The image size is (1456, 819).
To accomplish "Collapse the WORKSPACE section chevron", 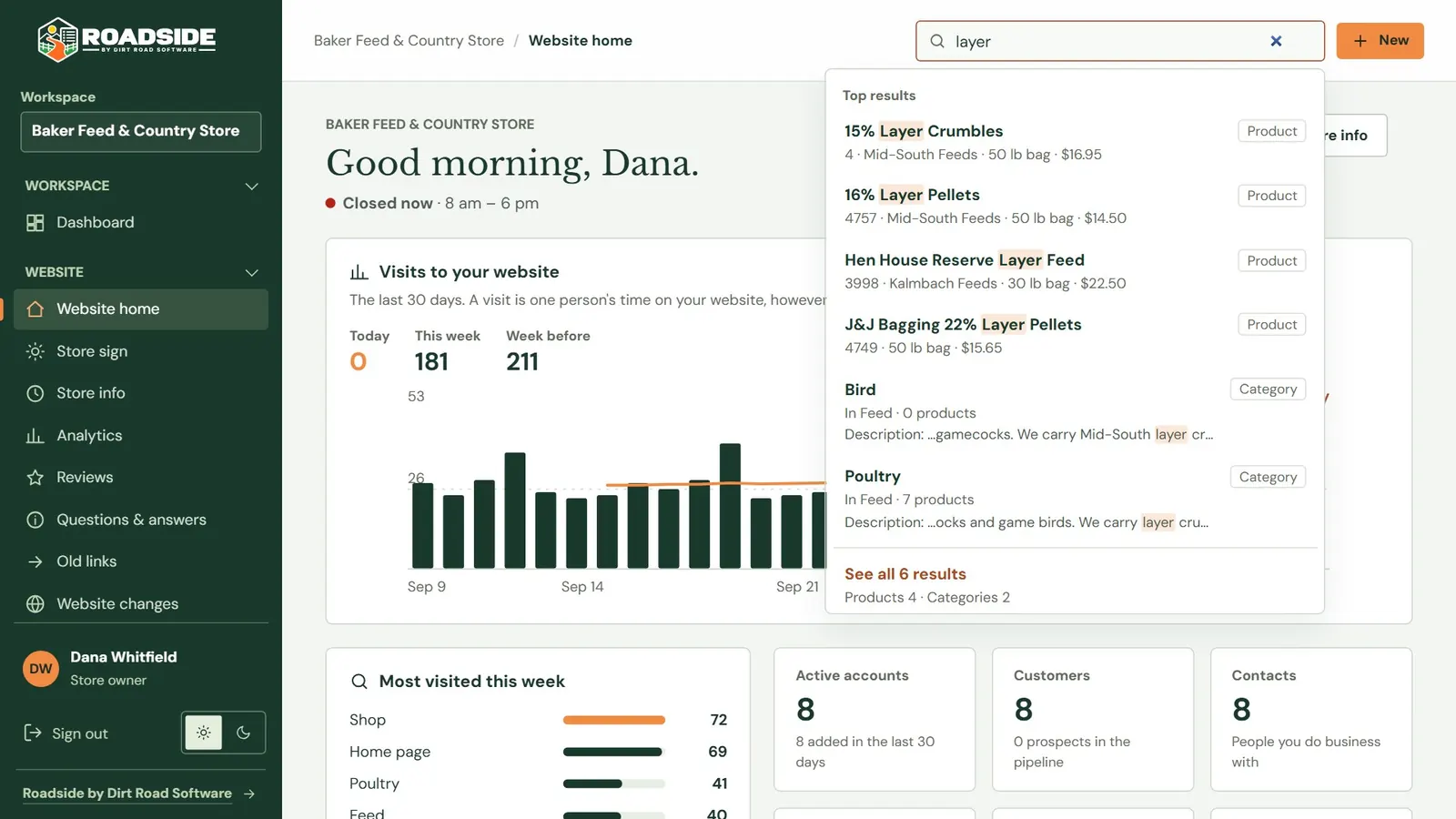I will (x=252, y=186).
